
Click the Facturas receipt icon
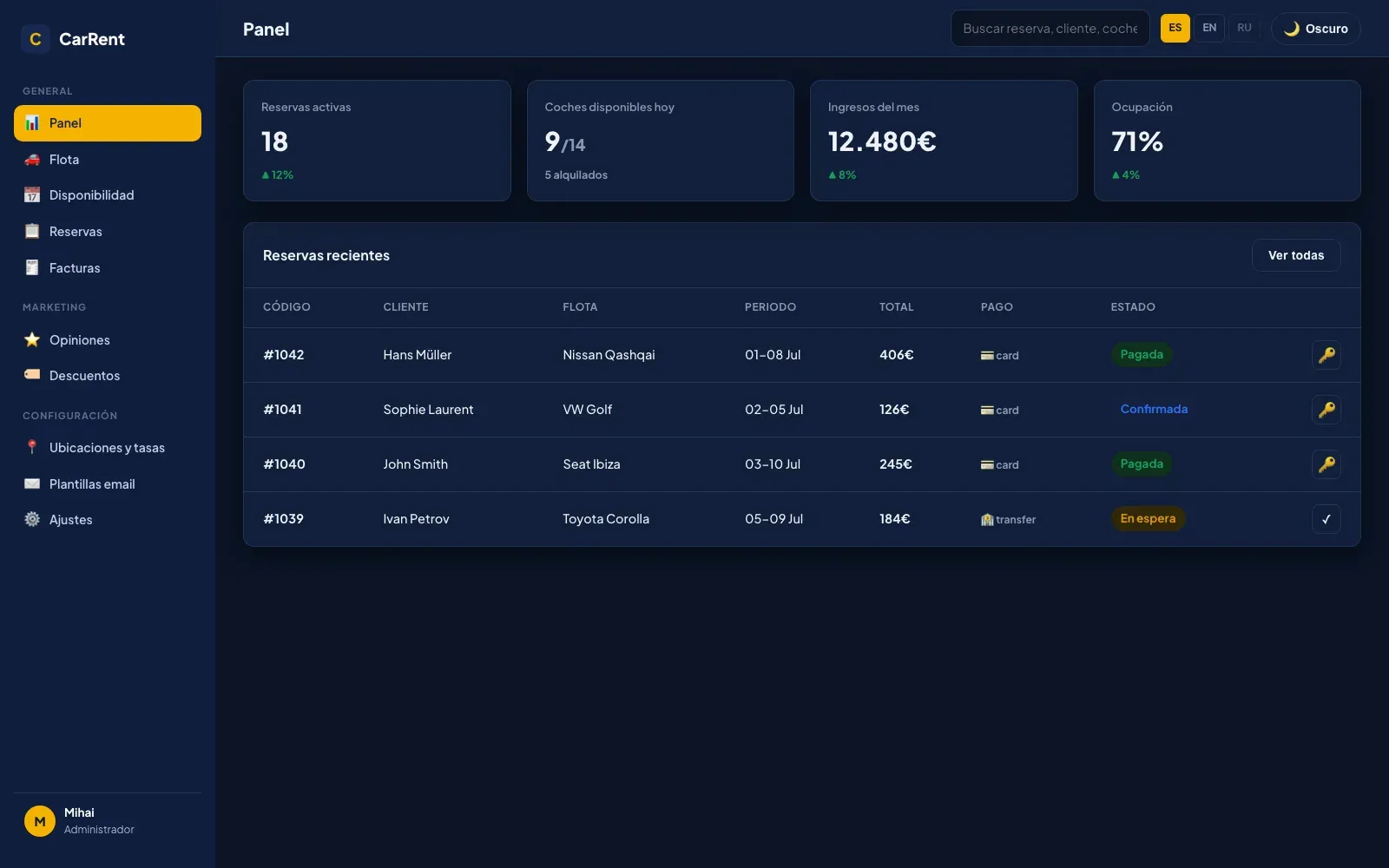coord(32,268)
